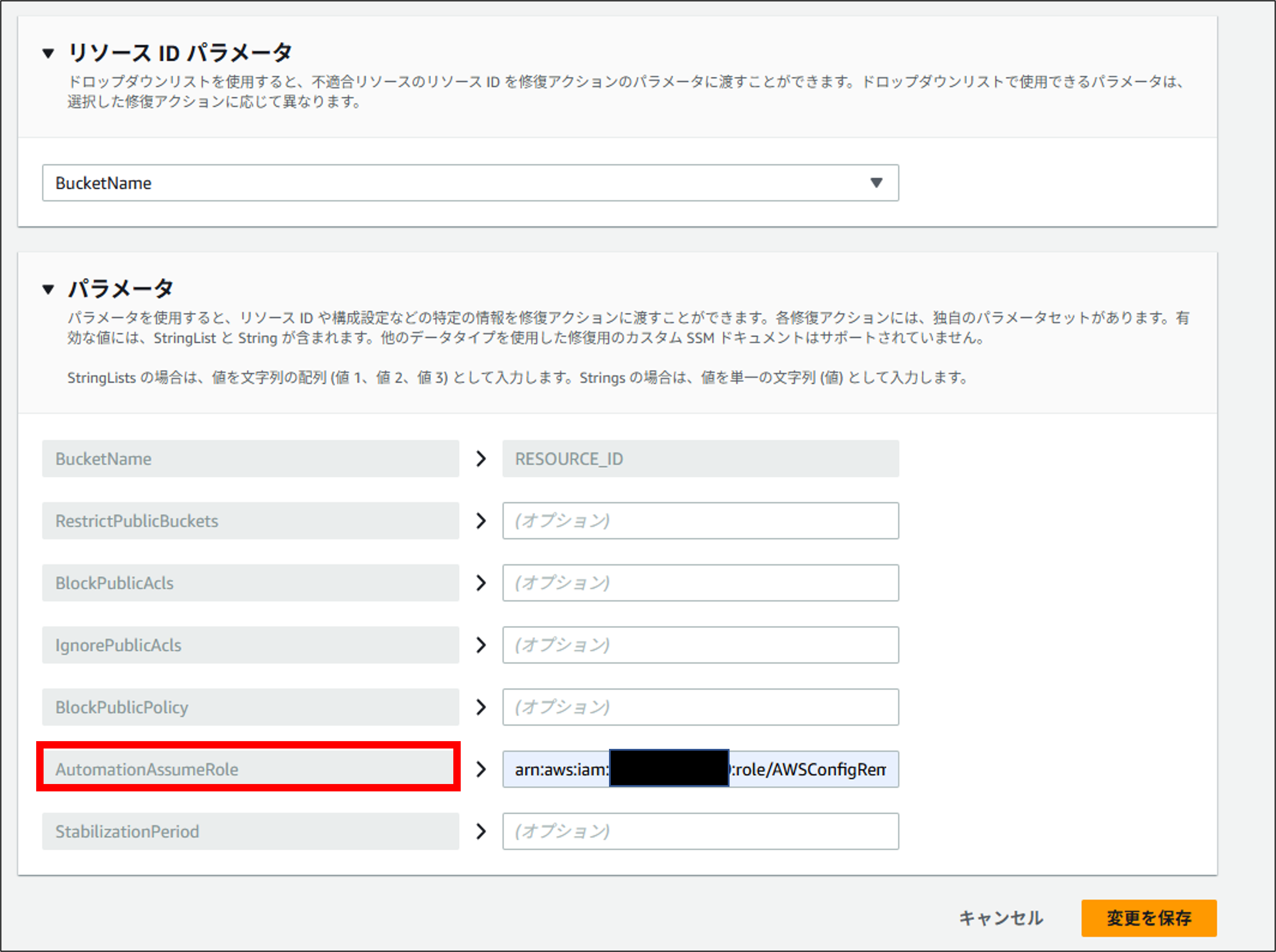Click the キャンセル cancel button
This screenshot has width=1276, height=952.
1000,918
